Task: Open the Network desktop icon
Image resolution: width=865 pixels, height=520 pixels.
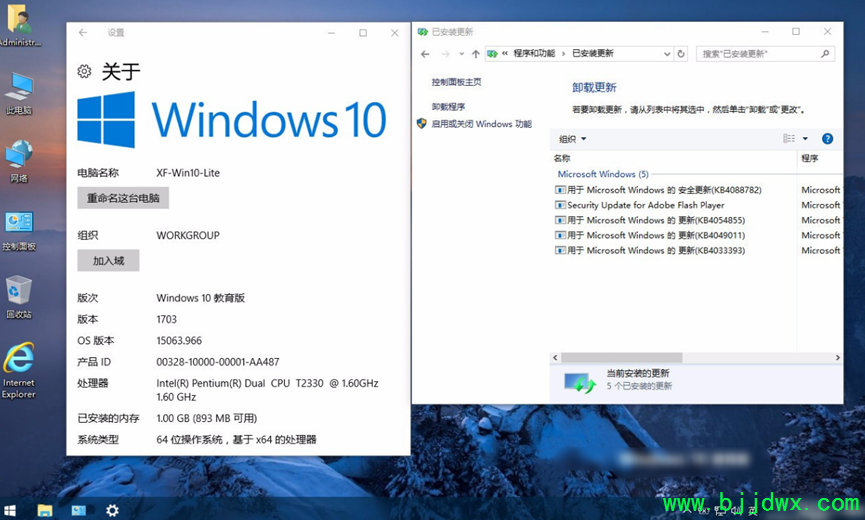Action: coord(19,160)
